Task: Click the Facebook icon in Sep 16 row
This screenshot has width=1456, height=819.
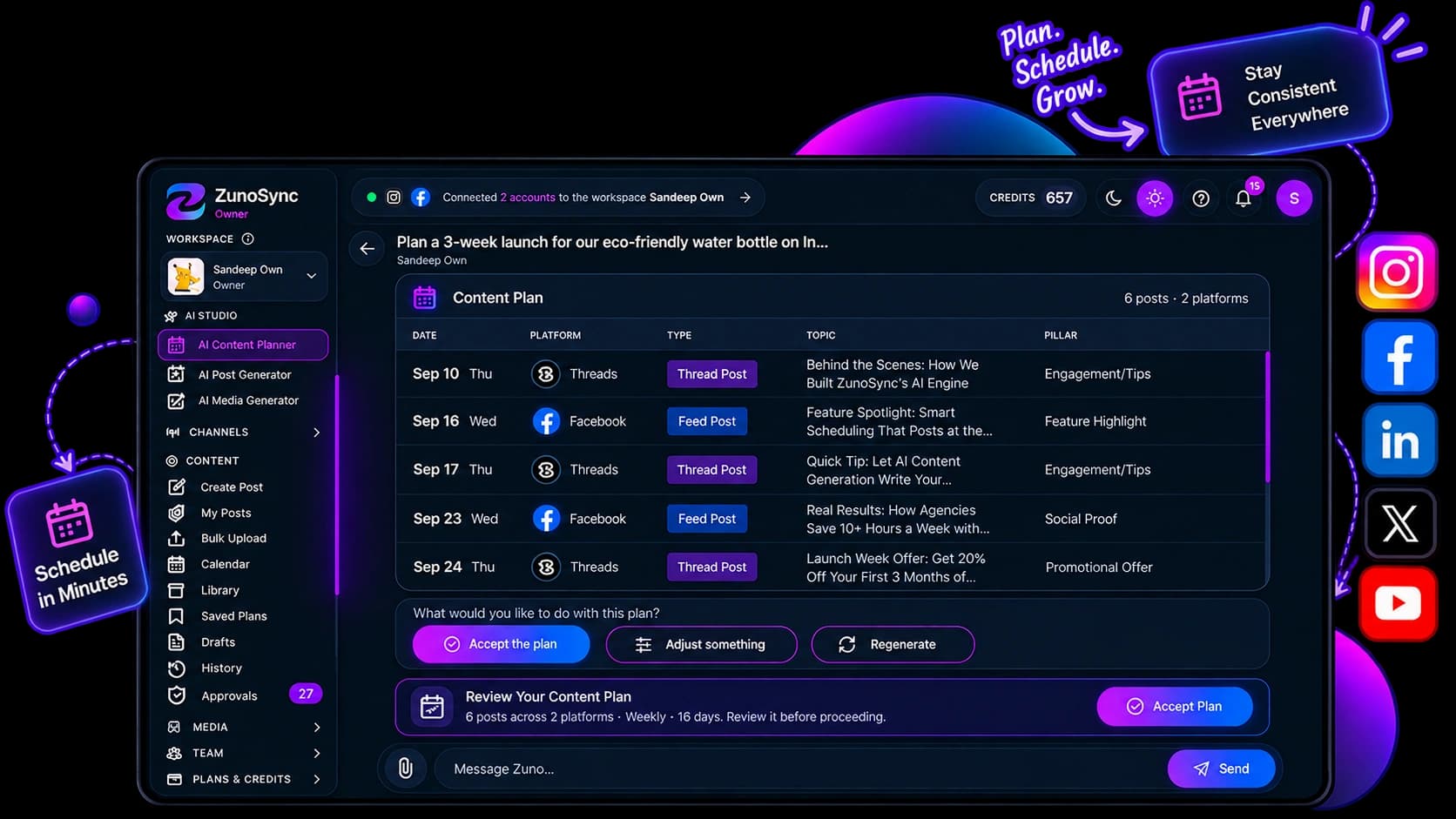Action: (x=546, y=422)
